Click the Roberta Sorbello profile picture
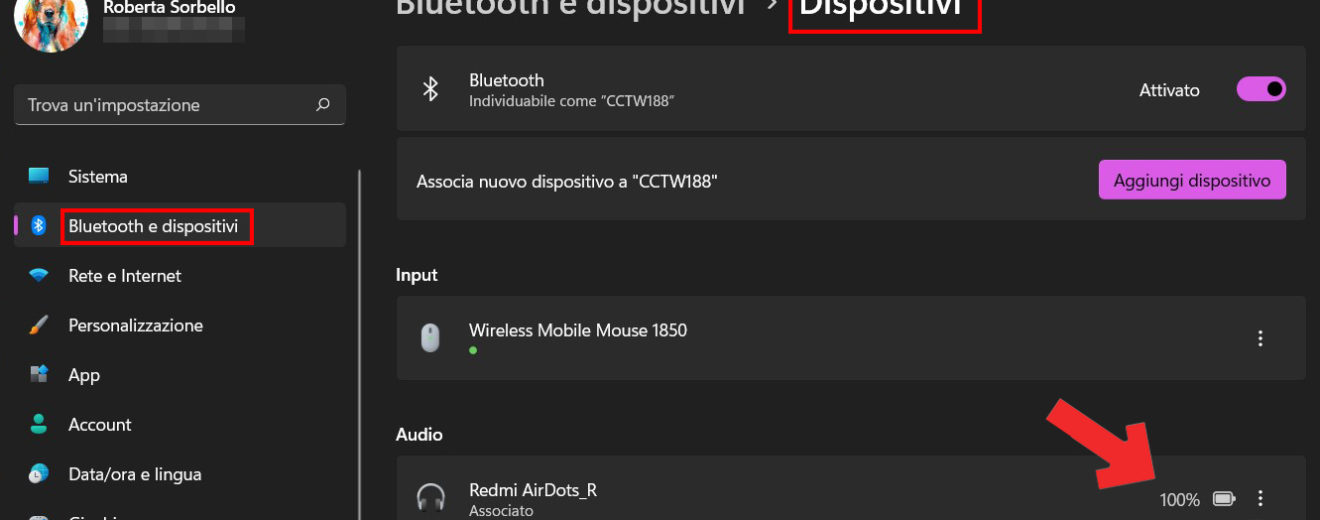The height and width of the screenshot is (520, 1320). coord(51,20)
